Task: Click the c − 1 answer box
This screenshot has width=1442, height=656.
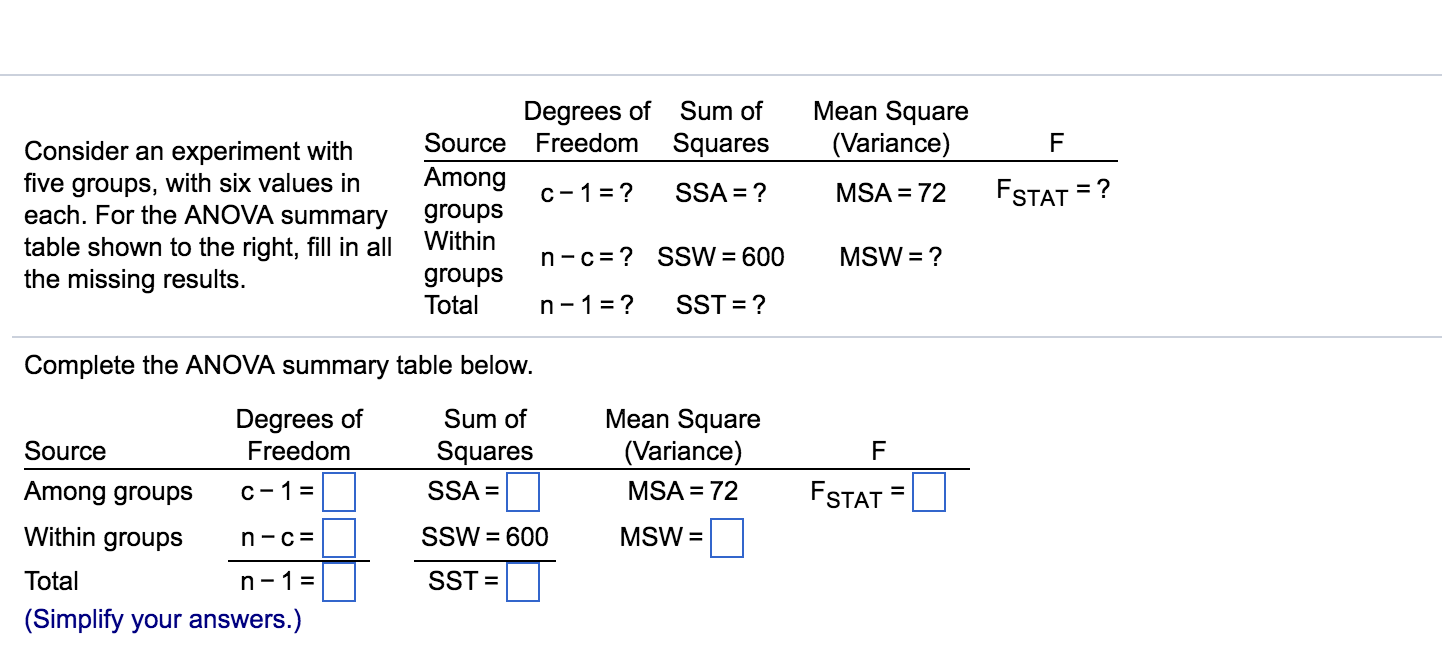Action: [341, 492]
